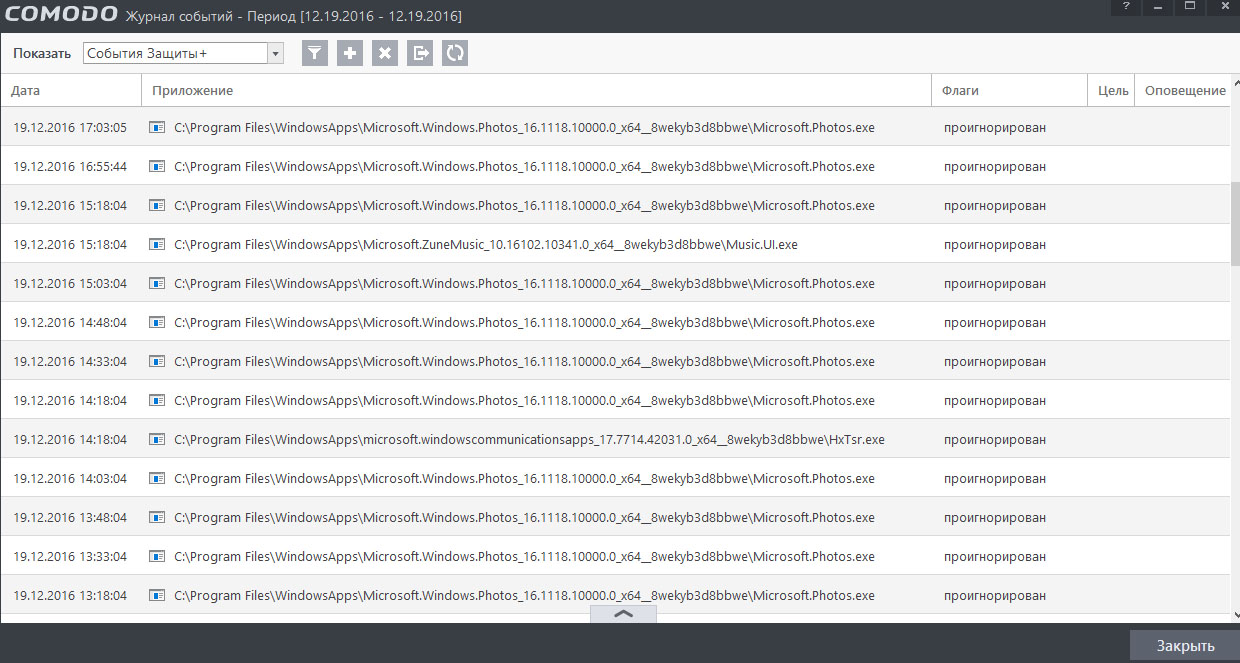Select the Microsoft.Photos.exe path in the 14:03:04 row
This screenshot has height=663, width=1240.
point(524,478)
